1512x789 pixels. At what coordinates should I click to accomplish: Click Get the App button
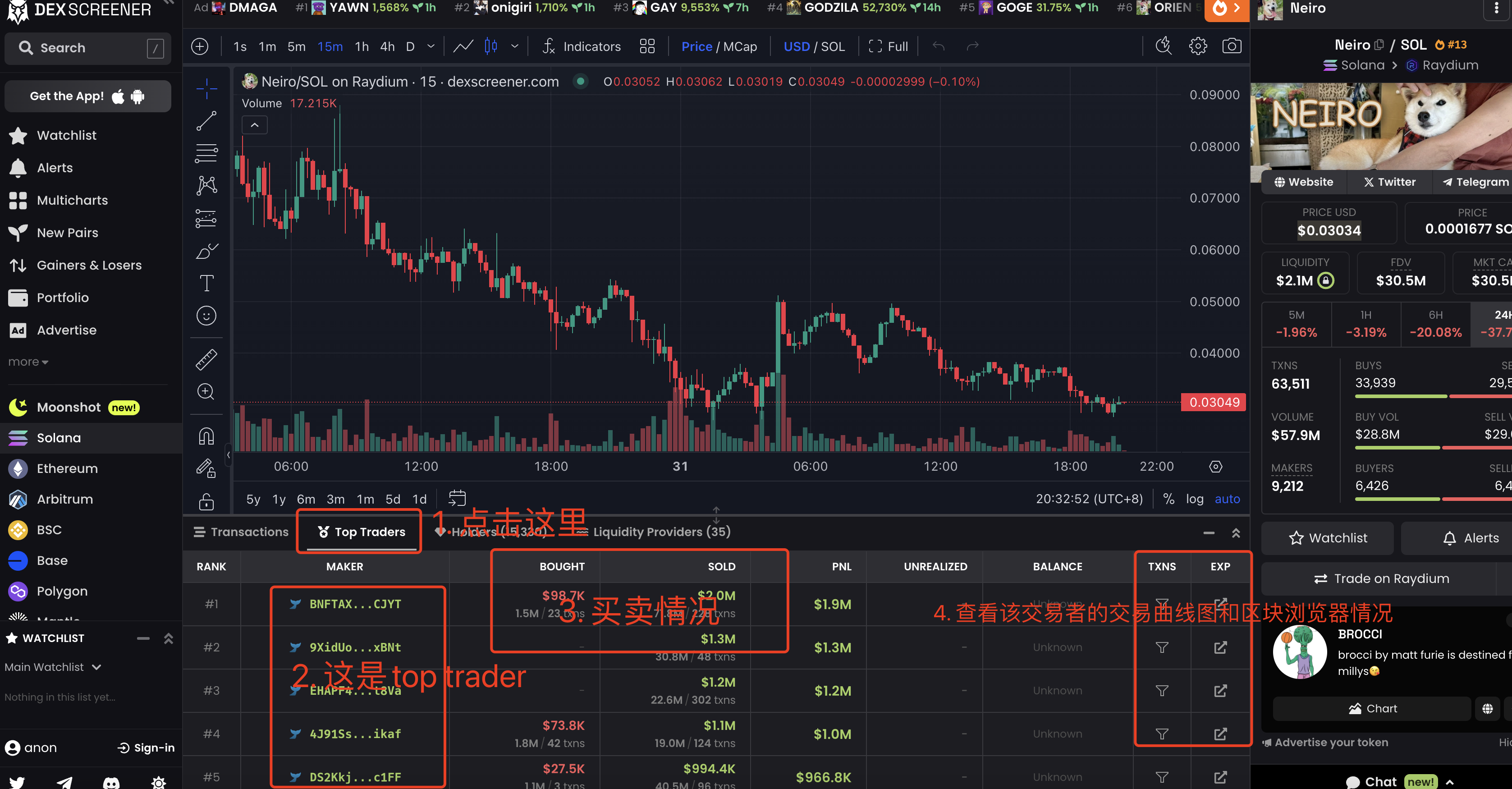click(x=88, y=96)
